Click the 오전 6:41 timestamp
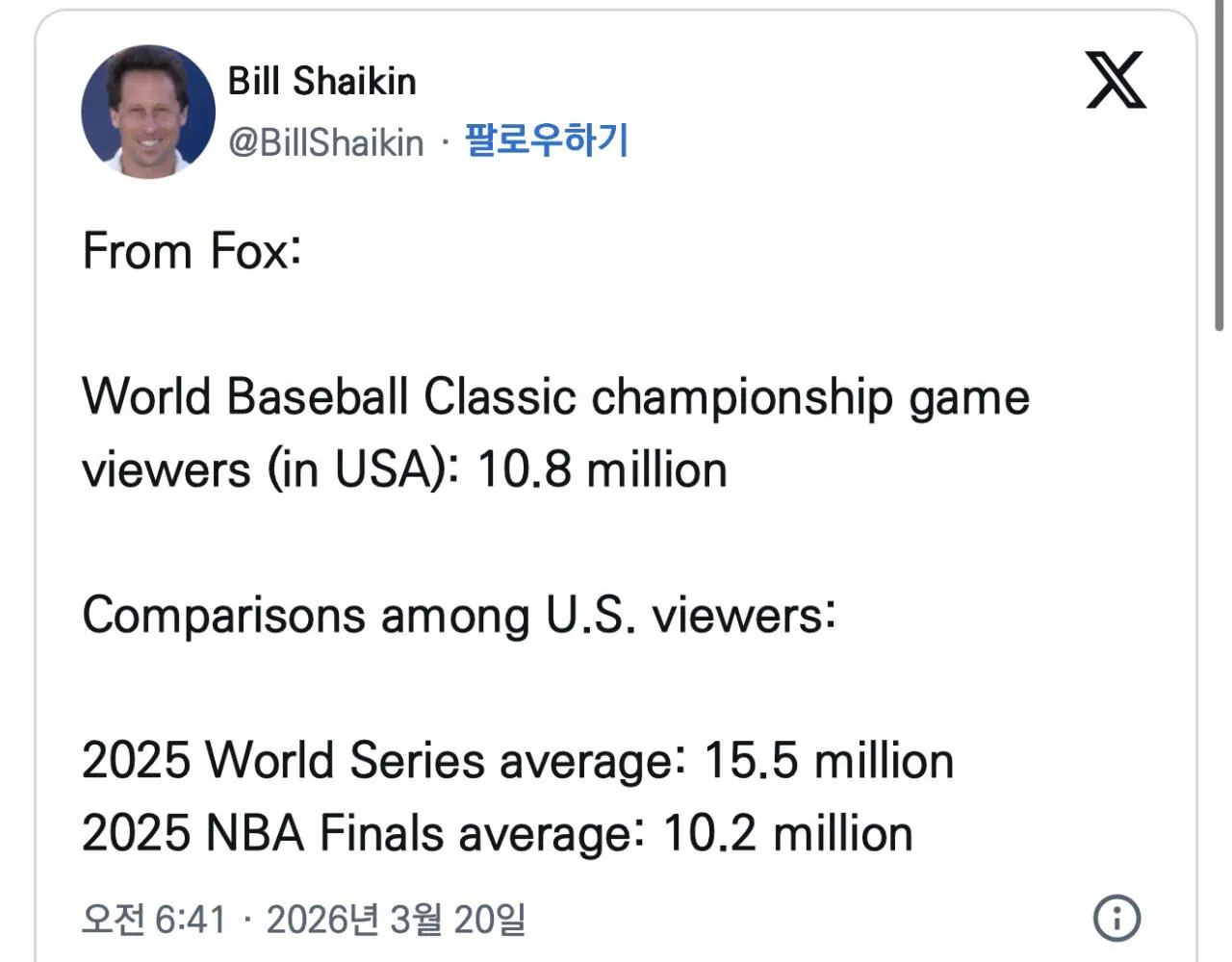Image resolution: width=1232 pixels, height=962 pixels. (x=154, y=920)
